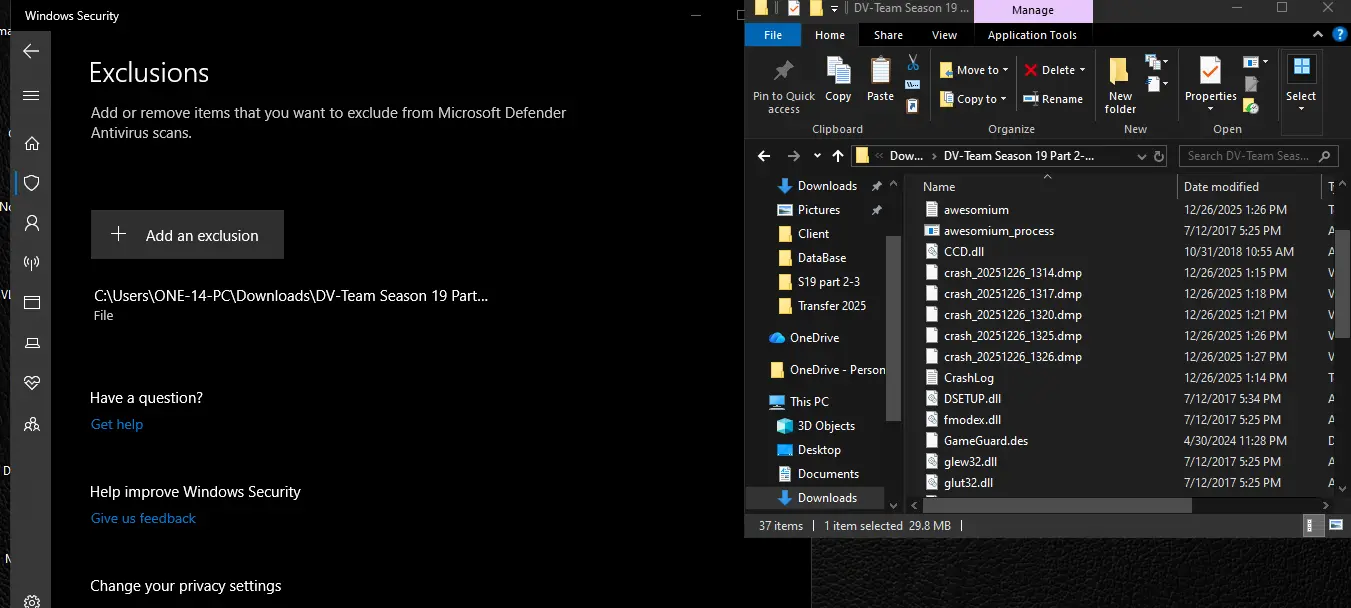
Task: Go back in Windows Security
Action: [31, 51]
